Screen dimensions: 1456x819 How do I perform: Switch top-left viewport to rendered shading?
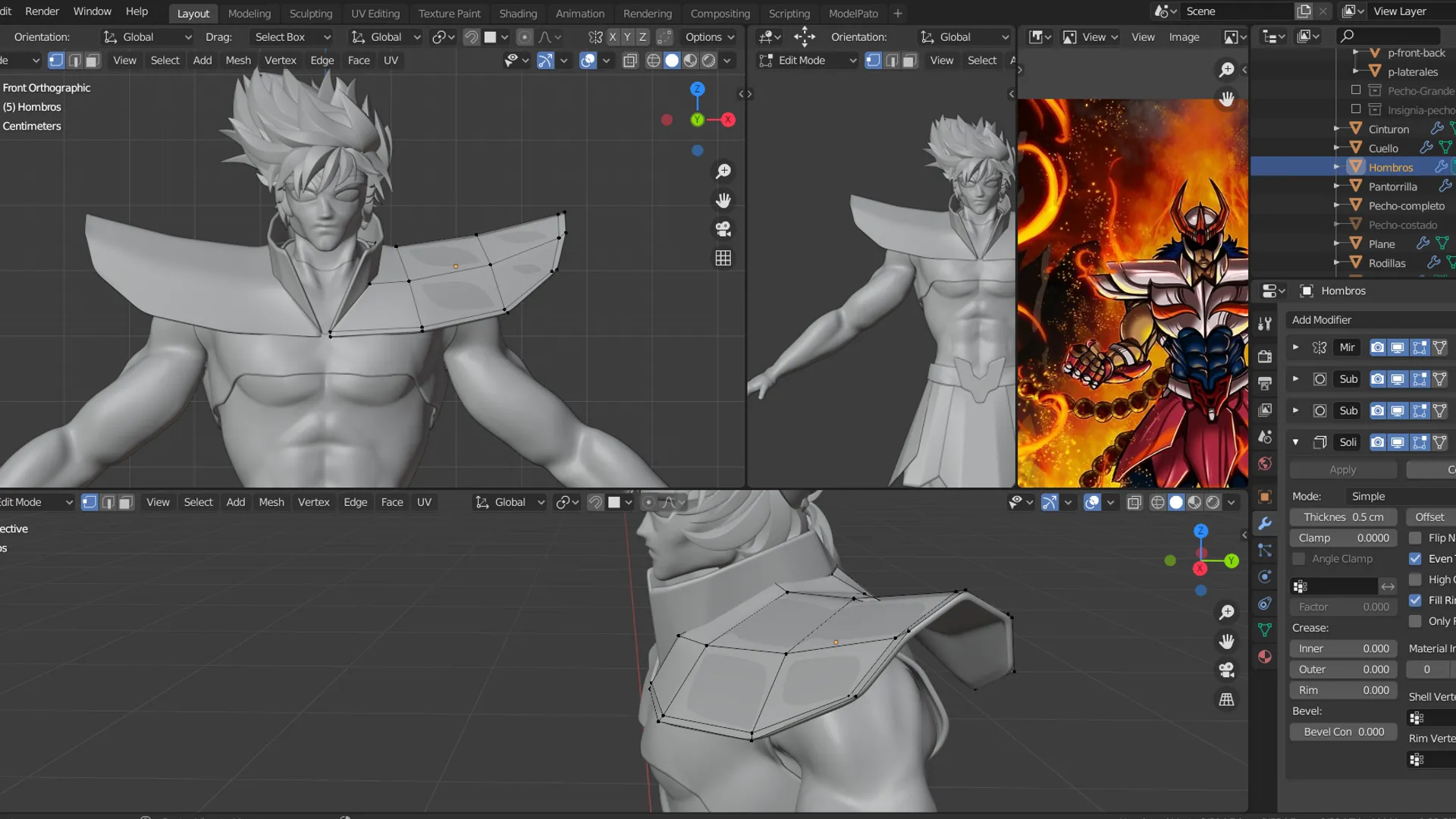[x=709, y=61]
